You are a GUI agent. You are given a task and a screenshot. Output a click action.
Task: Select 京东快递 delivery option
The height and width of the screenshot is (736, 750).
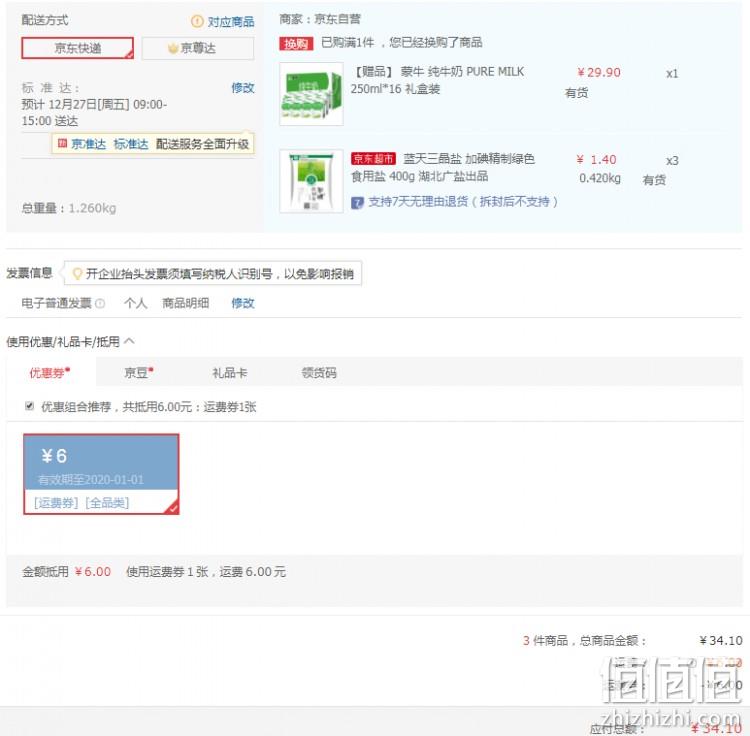click(x=77, y=48)
